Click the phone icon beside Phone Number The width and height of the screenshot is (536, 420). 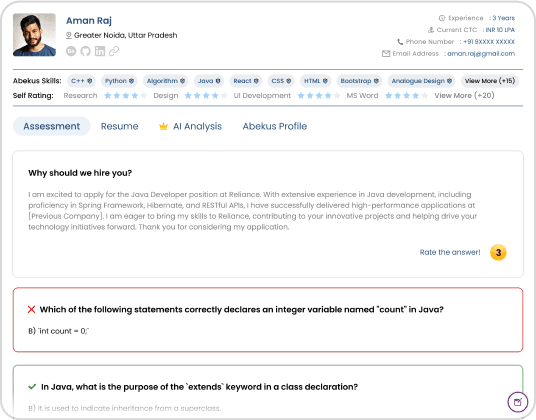point(400,42)
